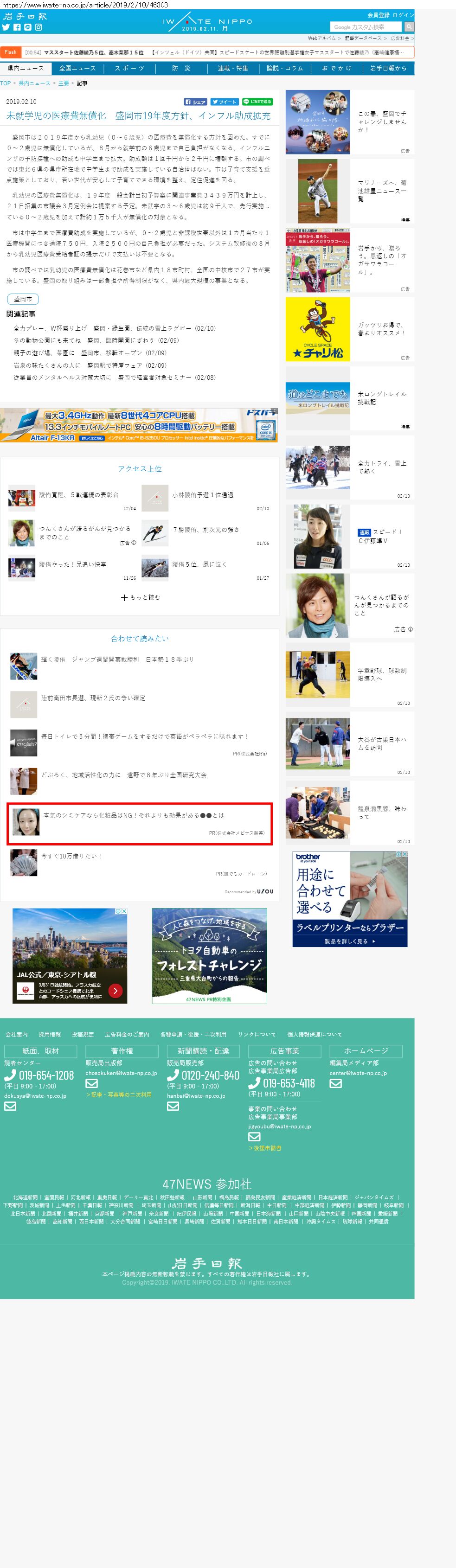The width and height of the screenshot is (456, 1568).
Task: Open the Brother label printer ad
Action: pos(349,898)
